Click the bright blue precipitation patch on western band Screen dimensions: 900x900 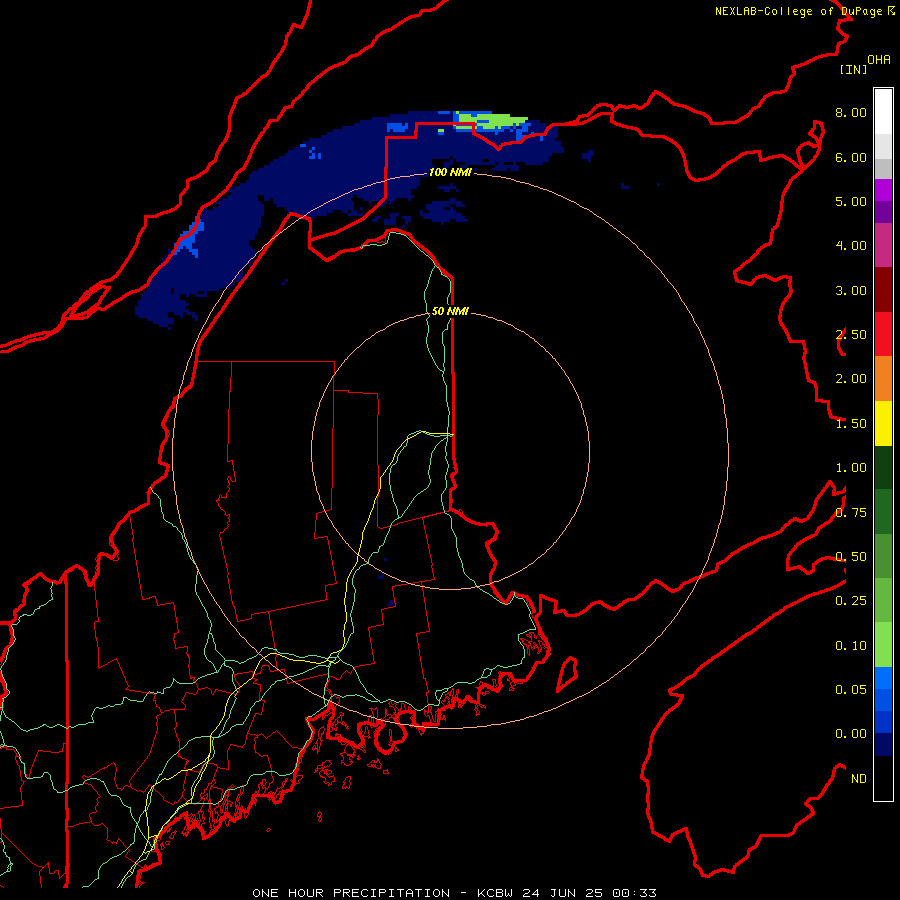point(189,239)
